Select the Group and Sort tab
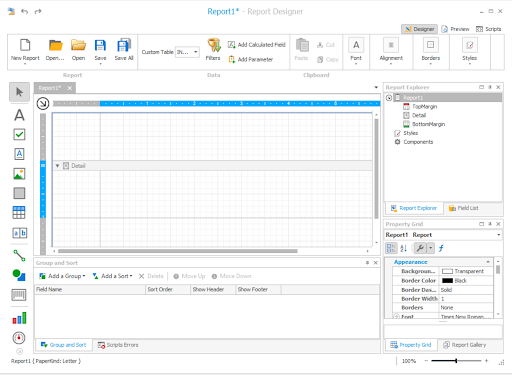 point(63,345)
